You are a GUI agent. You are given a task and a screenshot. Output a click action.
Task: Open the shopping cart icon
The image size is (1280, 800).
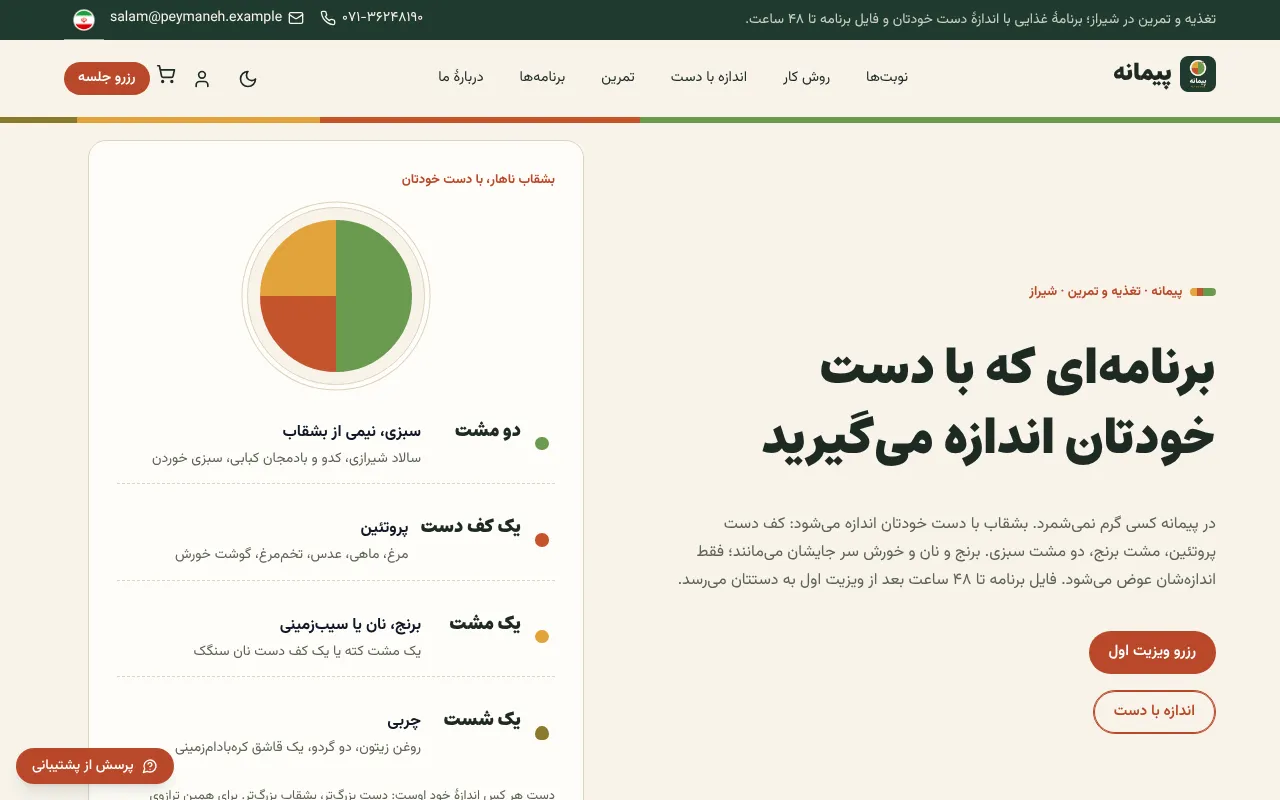[167, 75]
